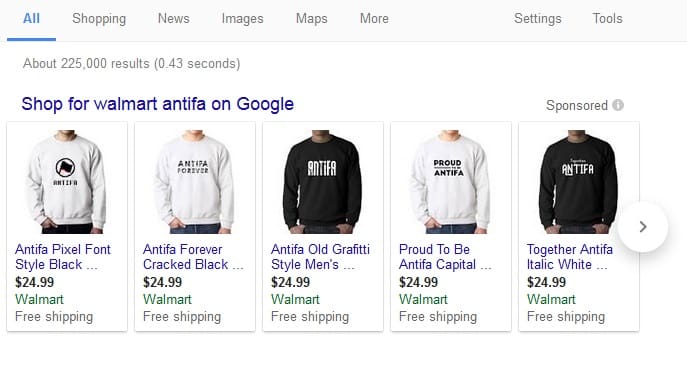The width and height of the screenshot is (687, 389).
Task: Select the All results tab
Action: point(31,18)
